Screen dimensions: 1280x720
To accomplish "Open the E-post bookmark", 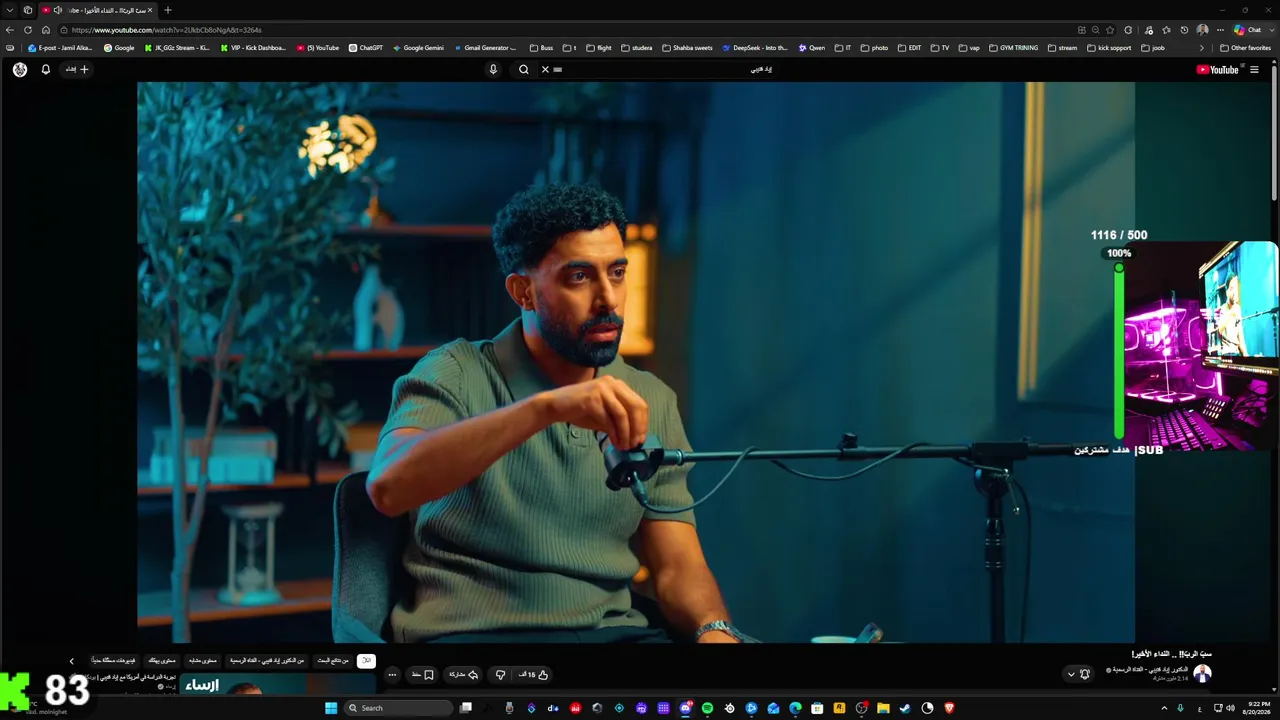I will click(x=60, y=48).
